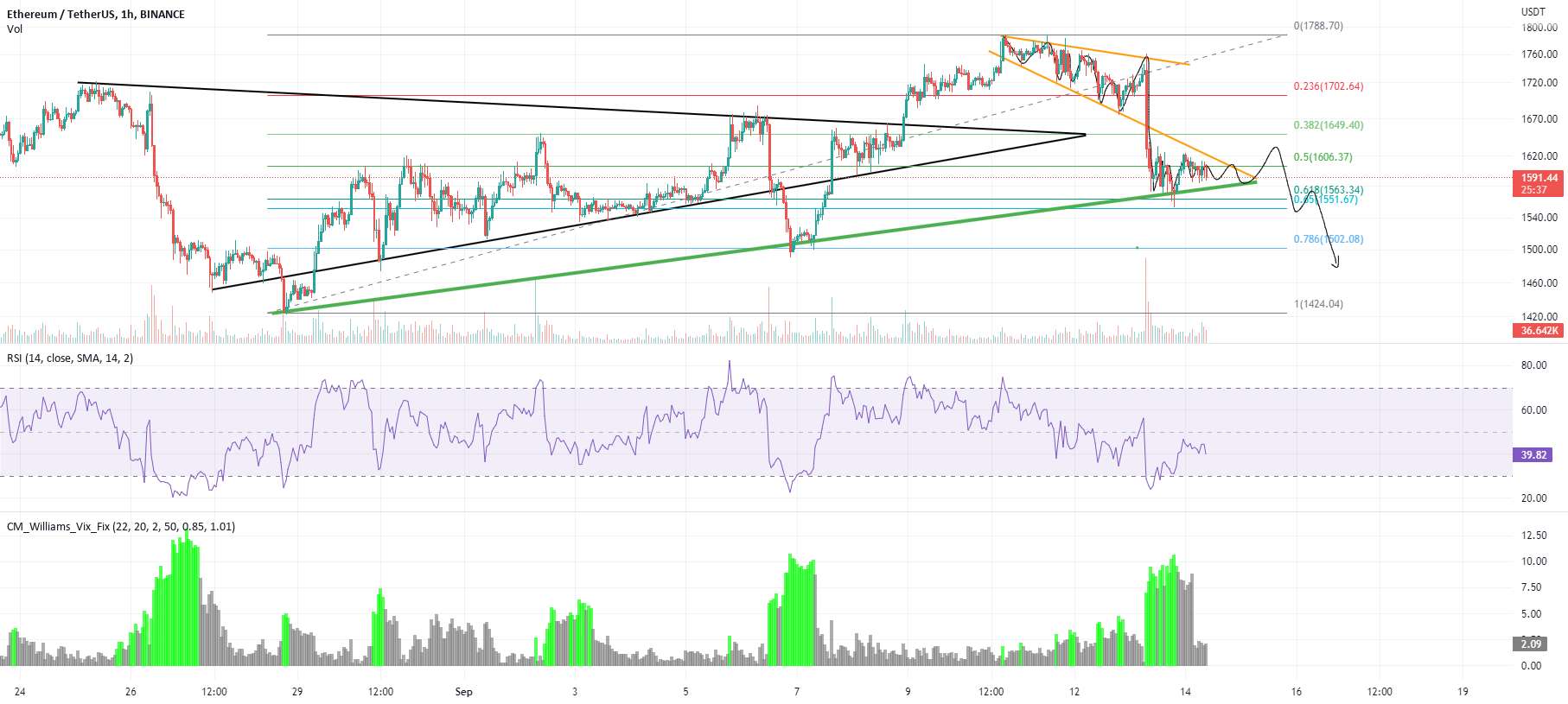This screenshot has width=1568, height=704.
Task: Click the Vol indicator label
Action: [15, 29]
